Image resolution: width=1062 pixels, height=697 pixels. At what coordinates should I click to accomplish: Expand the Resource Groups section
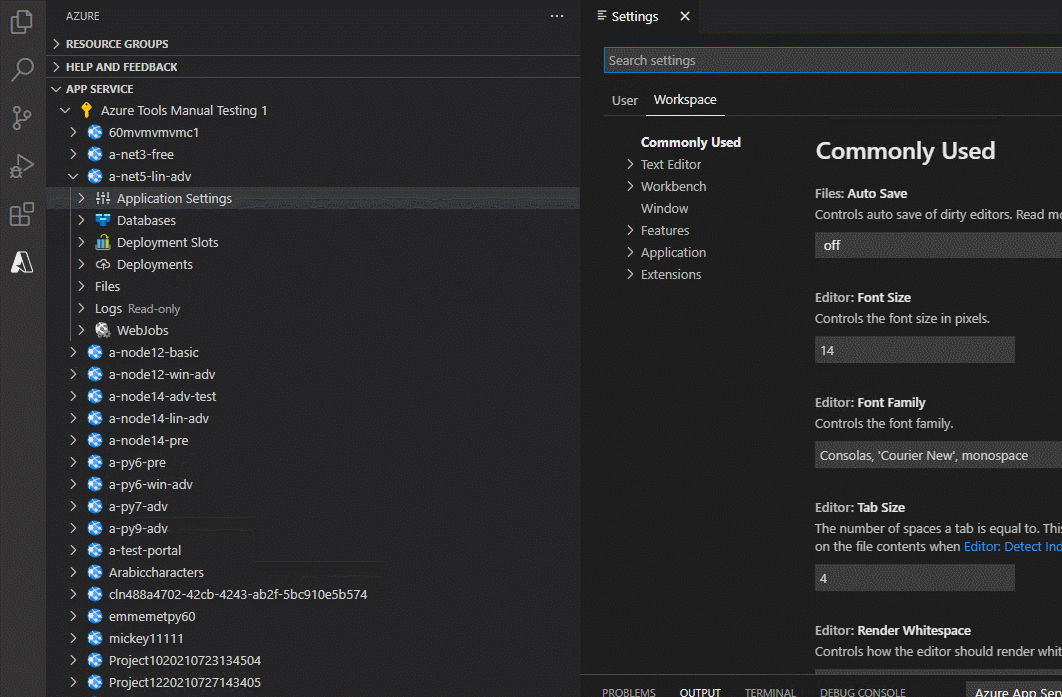pos(56,44)
